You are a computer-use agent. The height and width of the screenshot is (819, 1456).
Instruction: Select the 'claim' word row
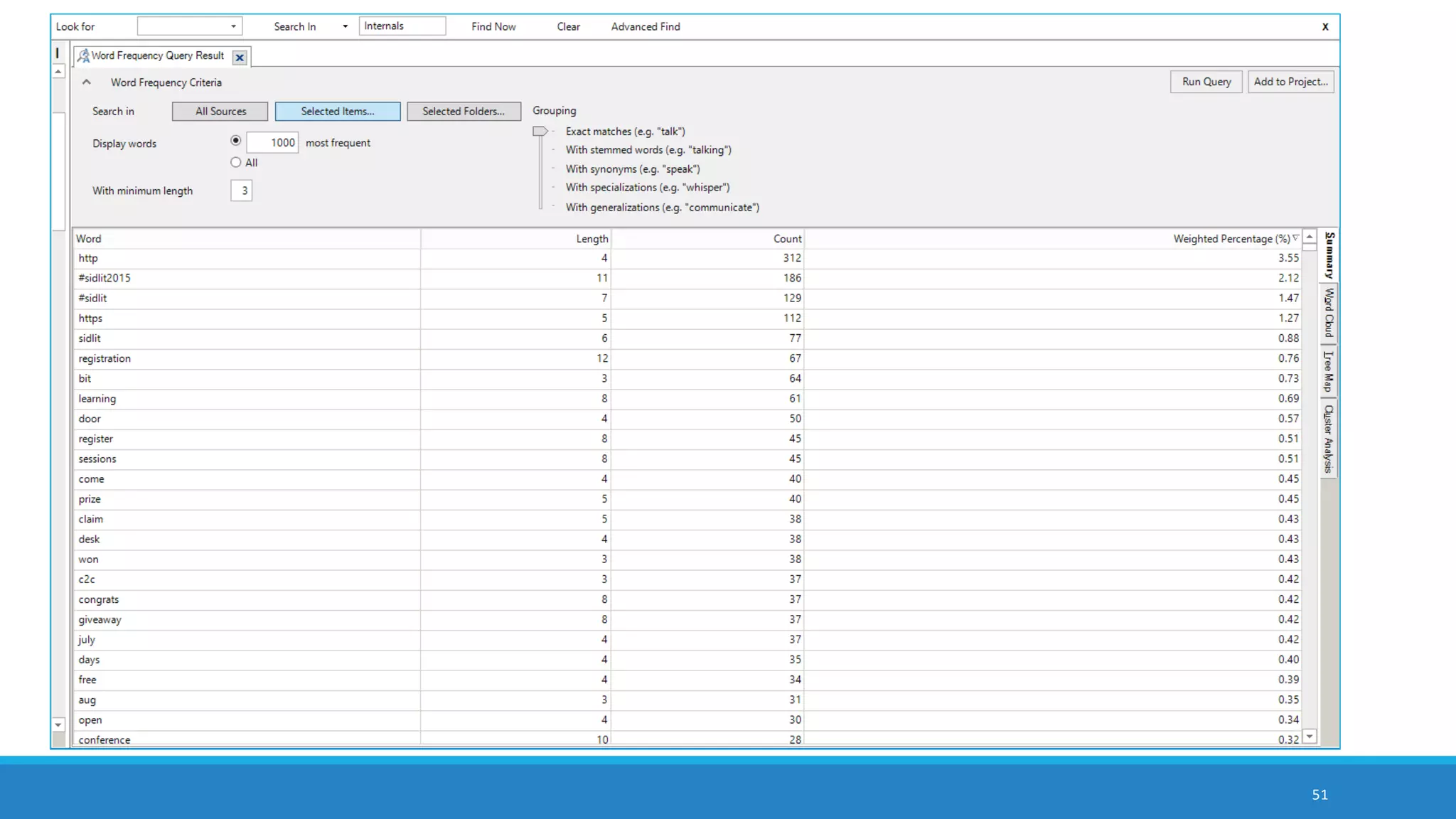687,519
